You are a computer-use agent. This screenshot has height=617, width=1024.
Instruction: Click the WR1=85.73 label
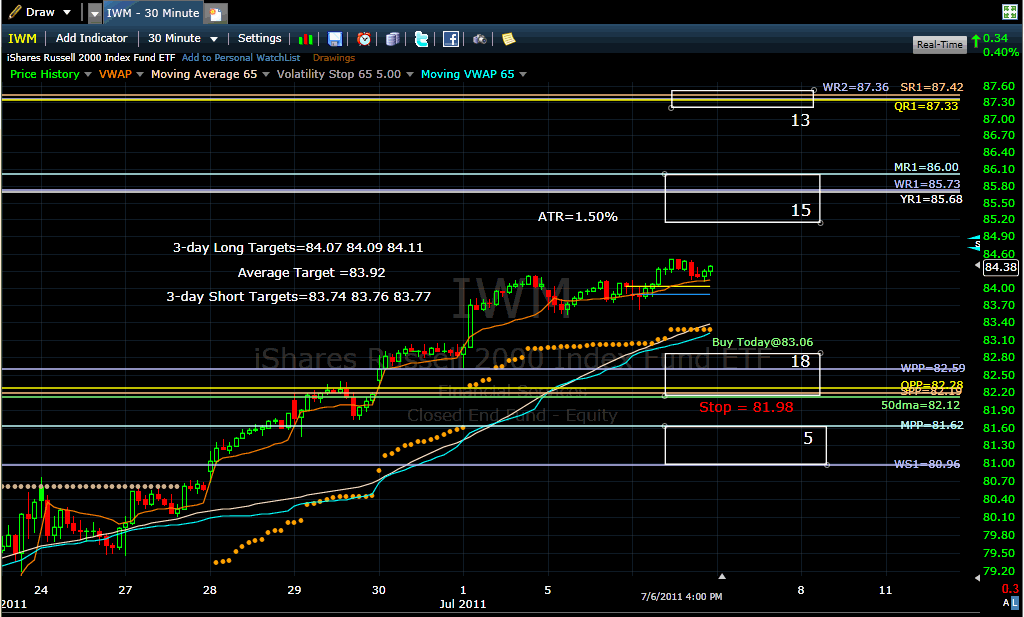[x=927, y=184]
